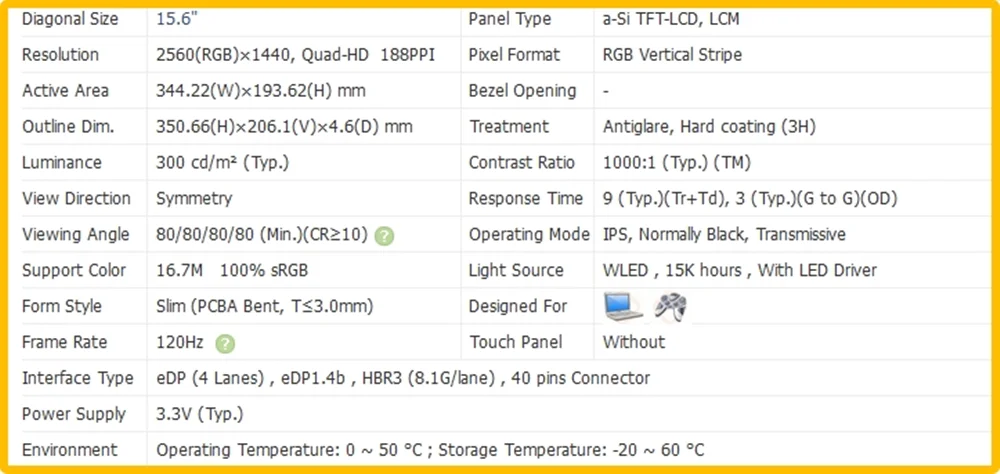Click the RGB Vertical Stripe pixel format
Screen dimensions: 1000x474
(x=672, y=55)
